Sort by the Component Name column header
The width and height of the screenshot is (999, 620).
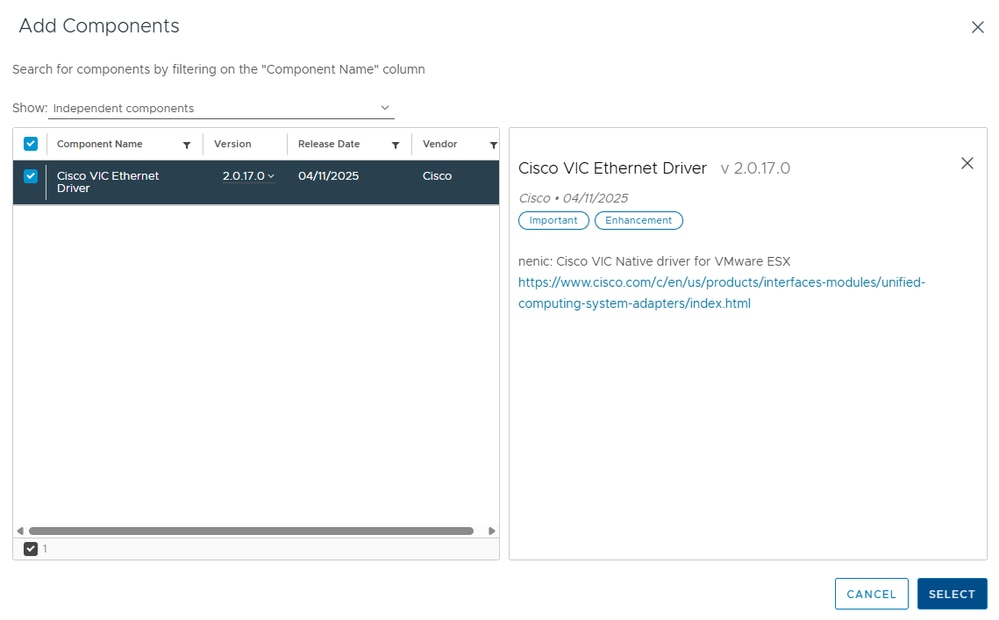pos(99,144)
